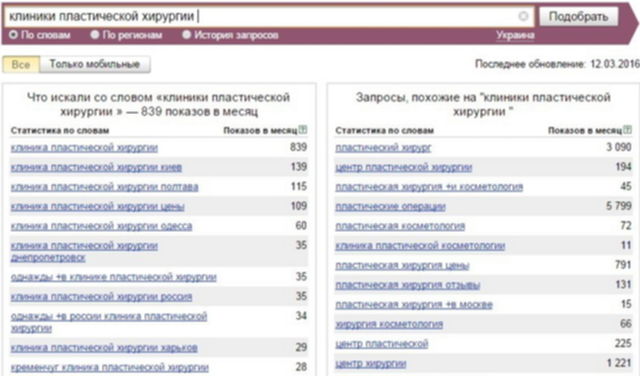This screenshot has height=376, width=640.
Task: Click the value 3 090 for пластический хирург
Action: point(619,147)
